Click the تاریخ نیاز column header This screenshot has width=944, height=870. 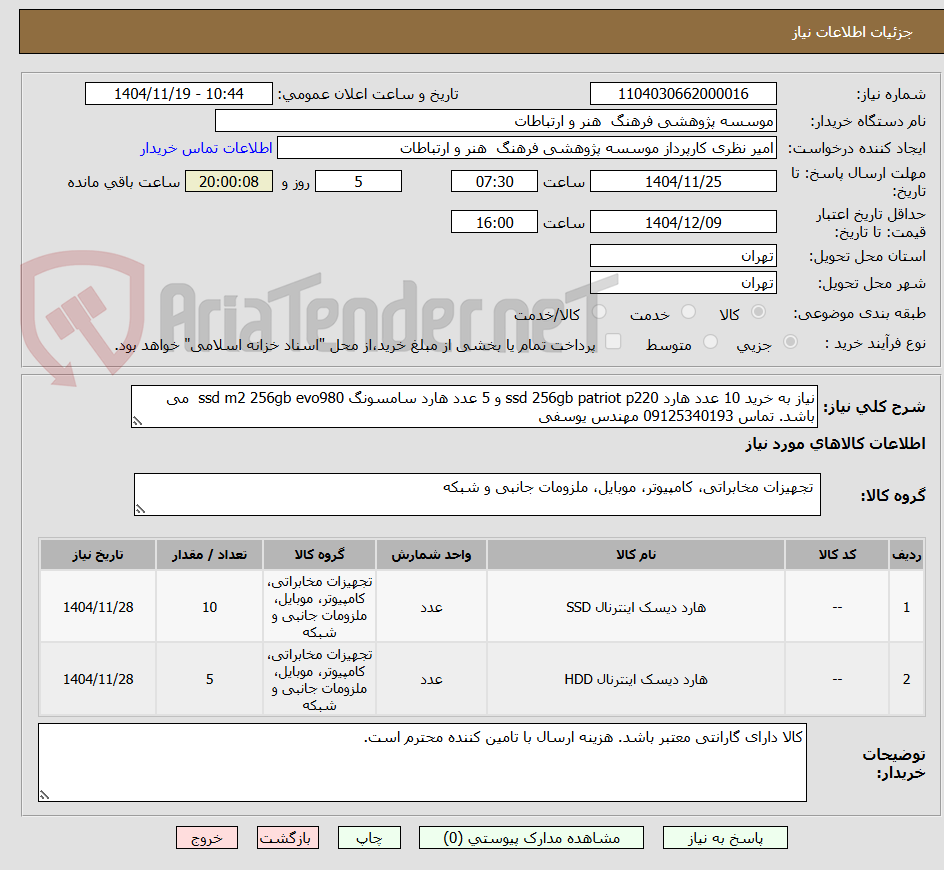(x=98, y=555)
